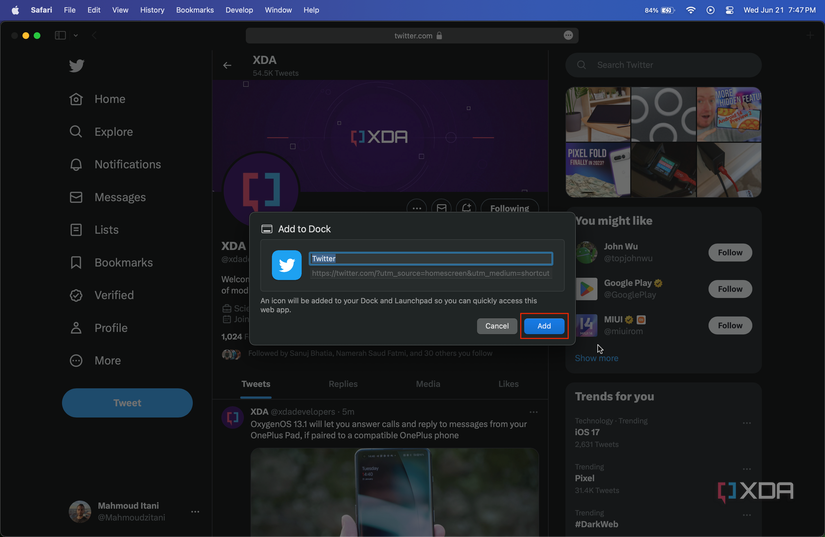
Task: Switch to the Tweets tab
Action: (256, 384)
